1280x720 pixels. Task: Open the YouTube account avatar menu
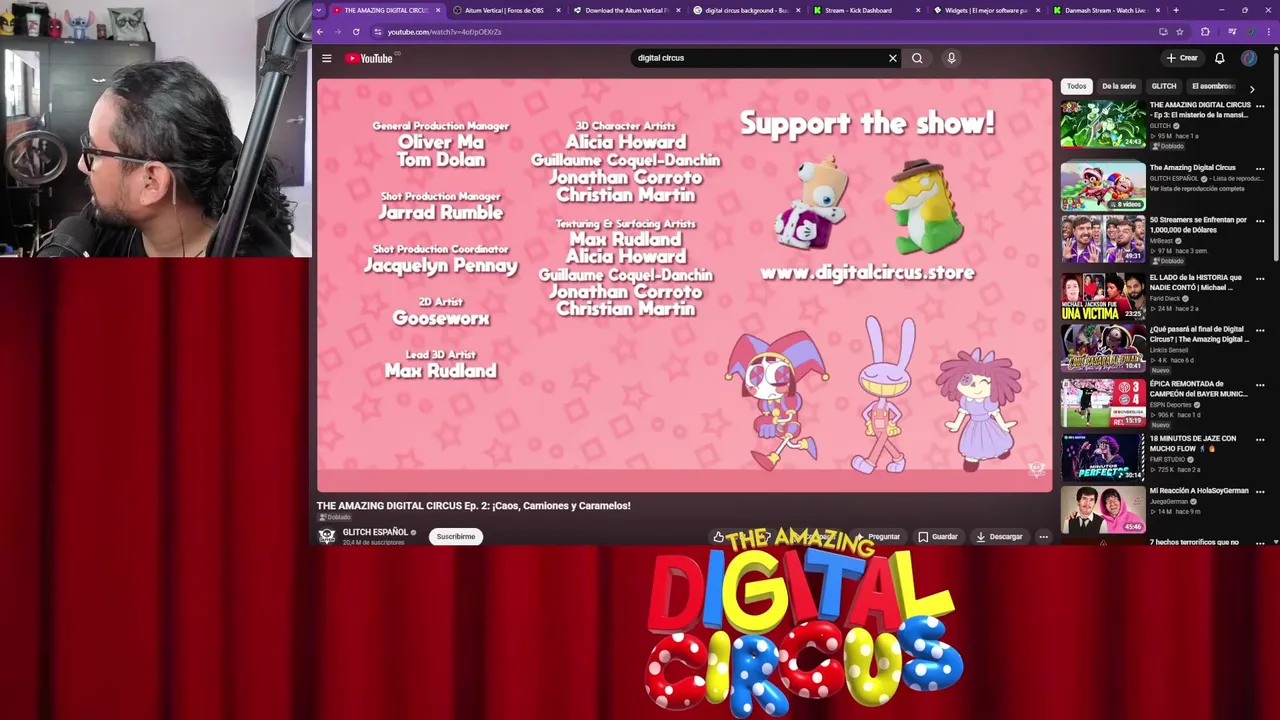coord(1249,58)
